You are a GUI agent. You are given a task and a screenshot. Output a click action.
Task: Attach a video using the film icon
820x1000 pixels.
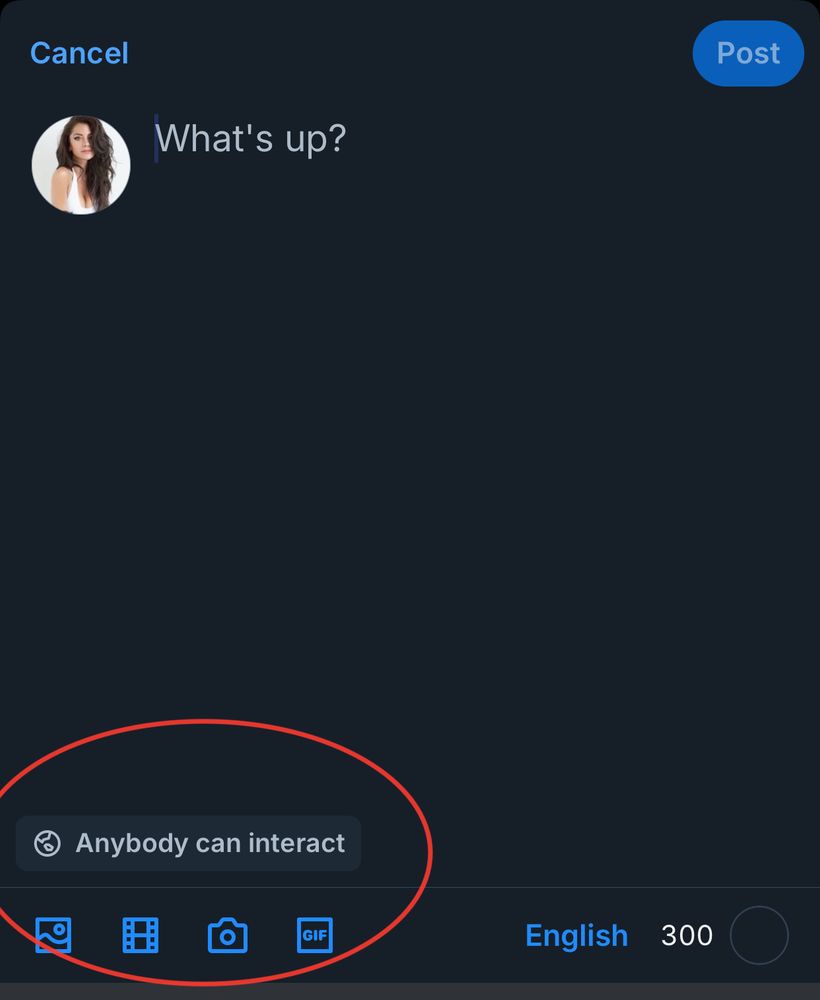point(140,935)
